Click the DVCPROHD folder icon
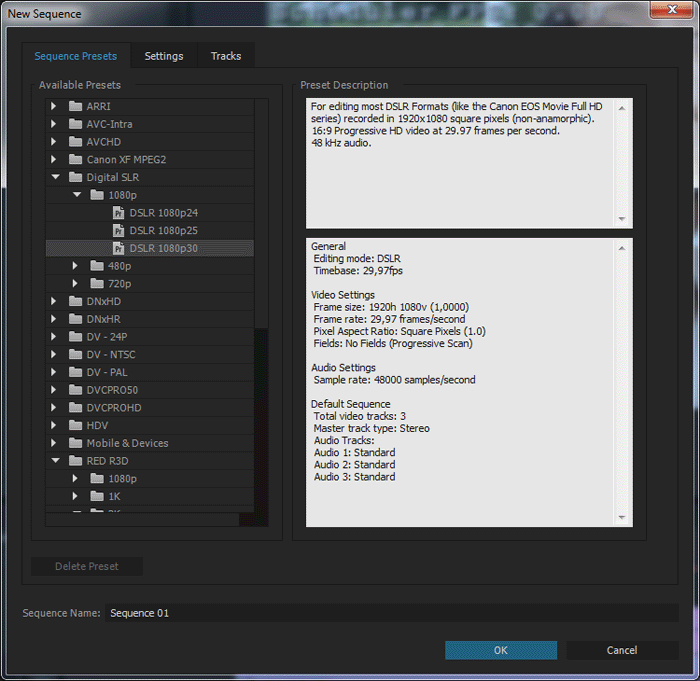700x681 pixels. click(75, 408)
